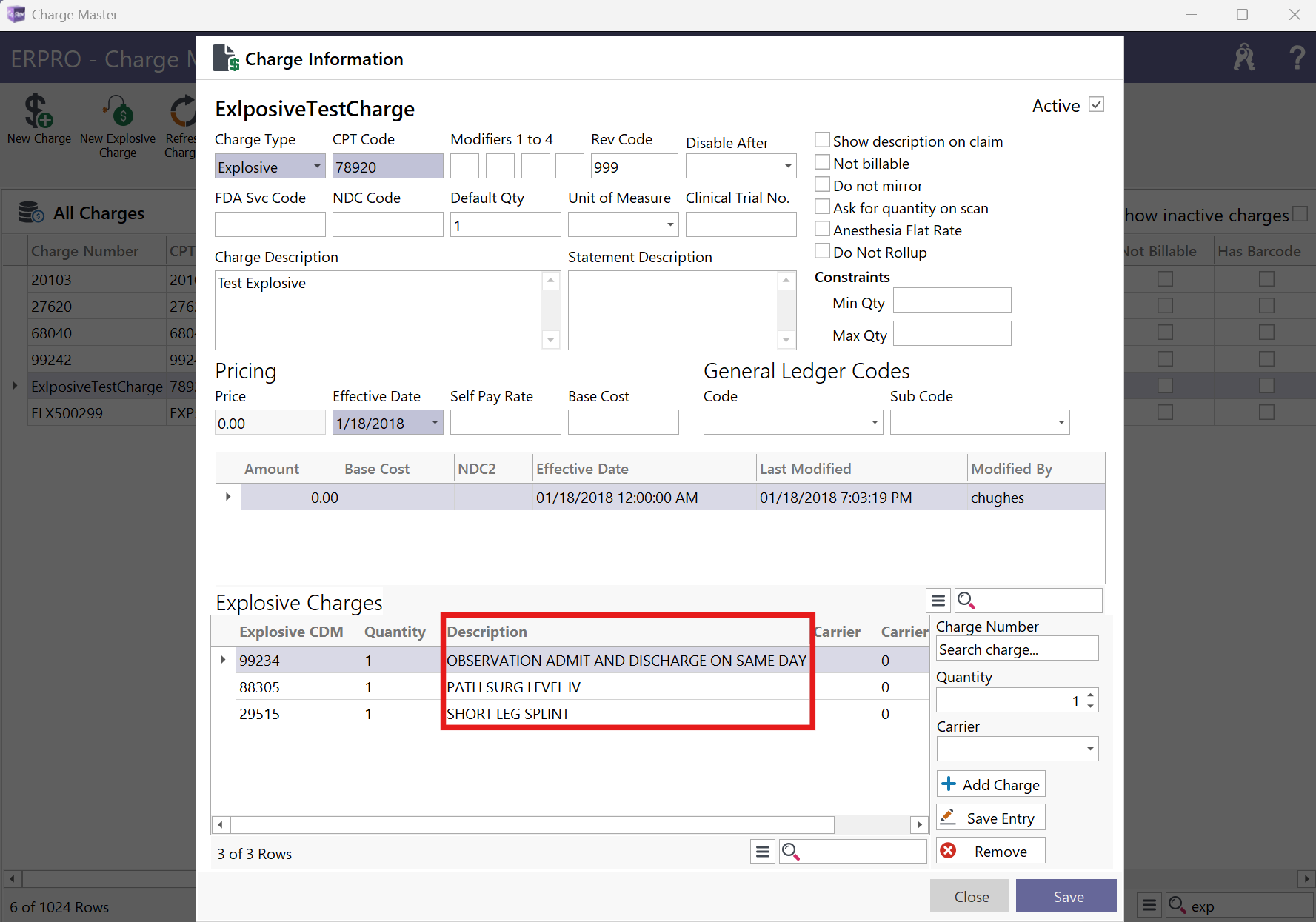Sort by Modified By column header
This screenshot has width=1316, height=922.
point(1035,469)
